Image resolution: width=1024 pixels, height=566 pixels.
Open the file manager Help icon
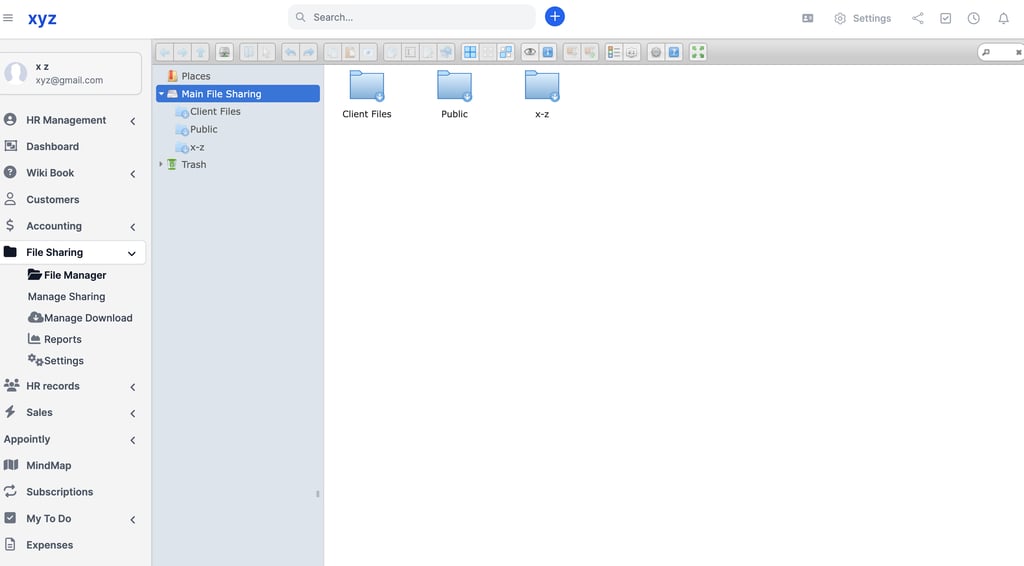[674, 52]
